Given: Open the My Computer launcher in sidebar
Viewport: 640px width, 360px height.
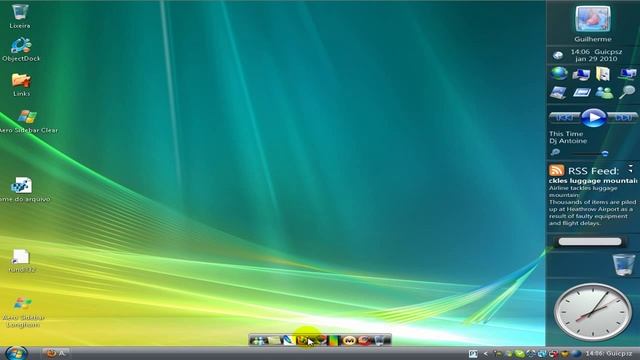Looking at the screenshot, I should (x=581, y=74).
